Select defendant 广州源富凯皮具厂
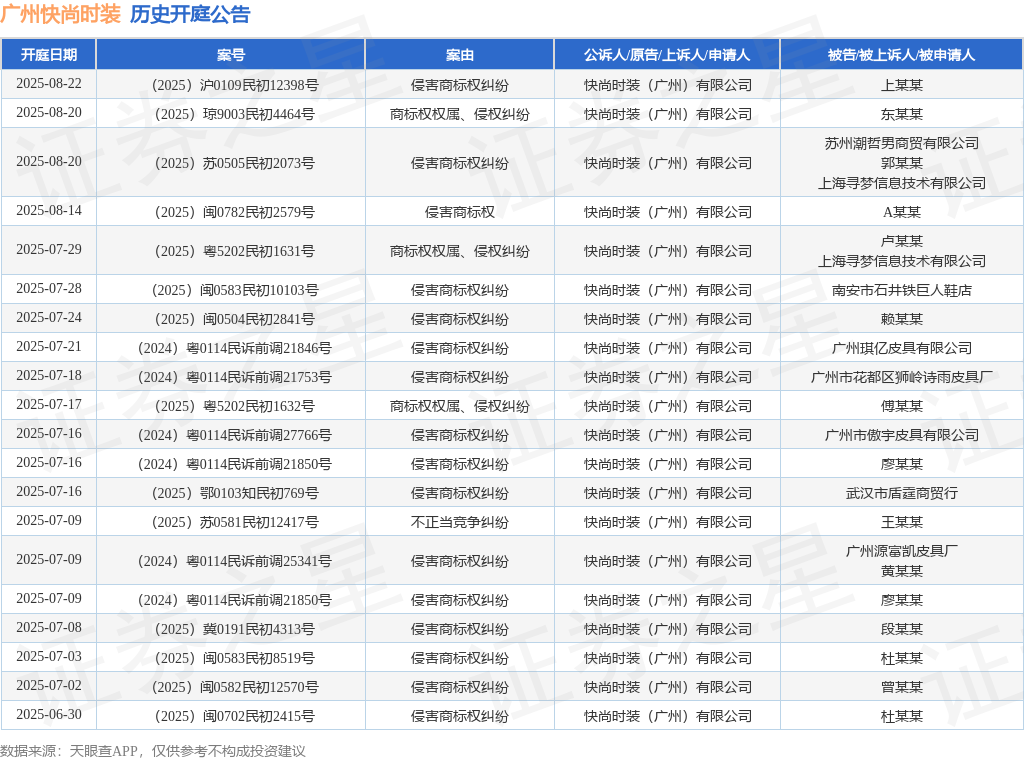Screen dimensions: 1024x760 901,551
